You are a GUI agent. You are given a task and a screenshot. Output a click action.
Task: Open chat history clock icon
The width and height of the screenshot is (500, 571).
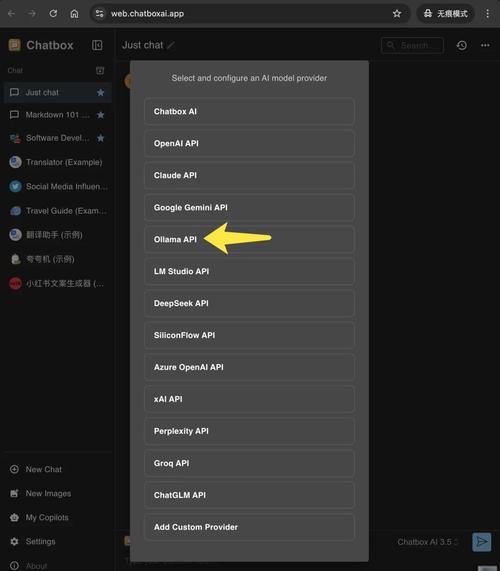pos(462,45)
